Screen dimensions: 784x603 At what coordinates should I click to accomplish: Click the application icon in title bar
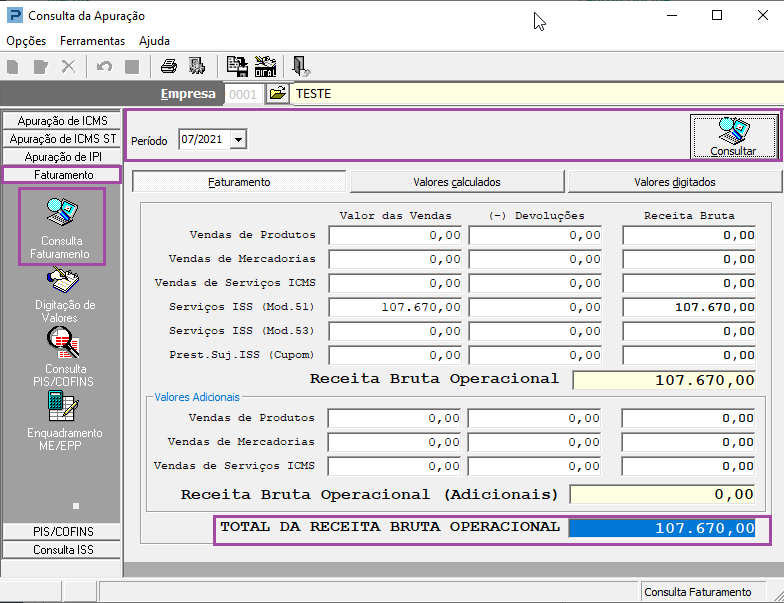[14, 16]
